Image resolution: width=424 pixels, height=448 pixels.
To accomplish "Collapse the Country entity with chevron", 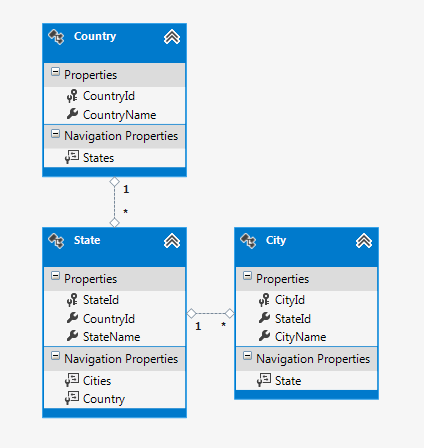I will coord(172,37).
